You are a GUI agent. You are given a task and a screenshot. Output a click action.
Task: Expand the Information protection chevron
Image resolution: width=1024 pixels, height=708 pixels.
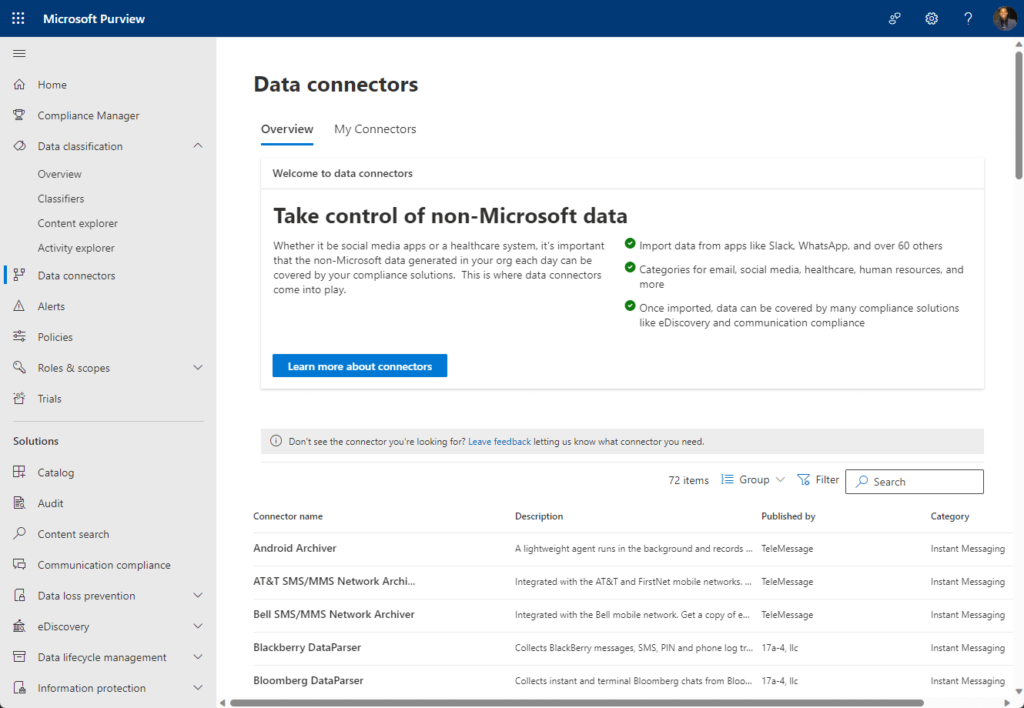pyautogui.click(x=198, y=687)
